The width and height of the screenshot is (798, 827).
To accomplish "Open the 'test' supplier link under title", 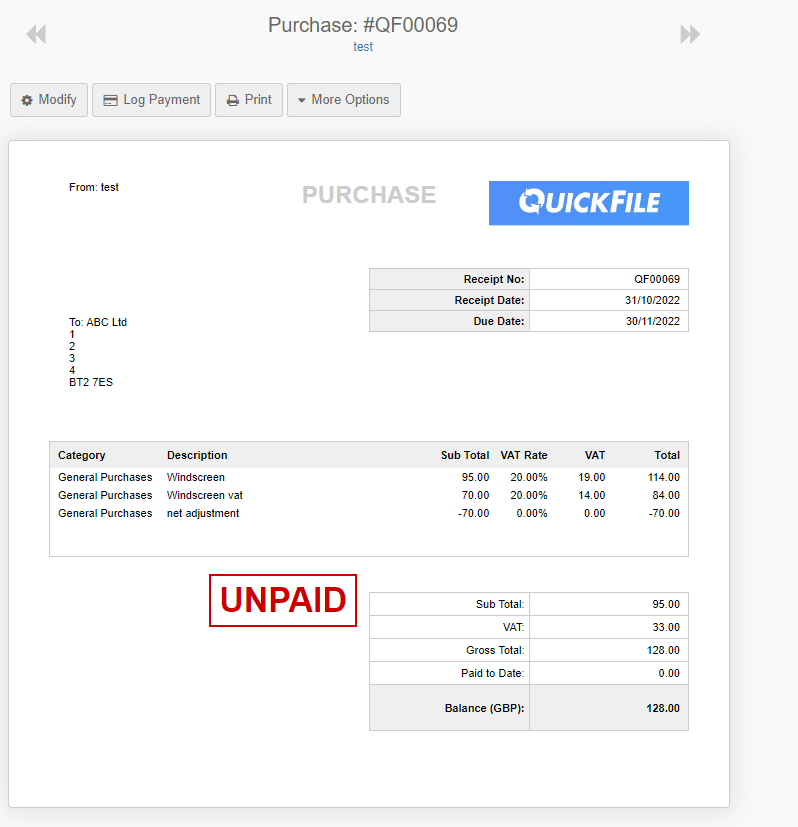I will [x=363, y=47].
